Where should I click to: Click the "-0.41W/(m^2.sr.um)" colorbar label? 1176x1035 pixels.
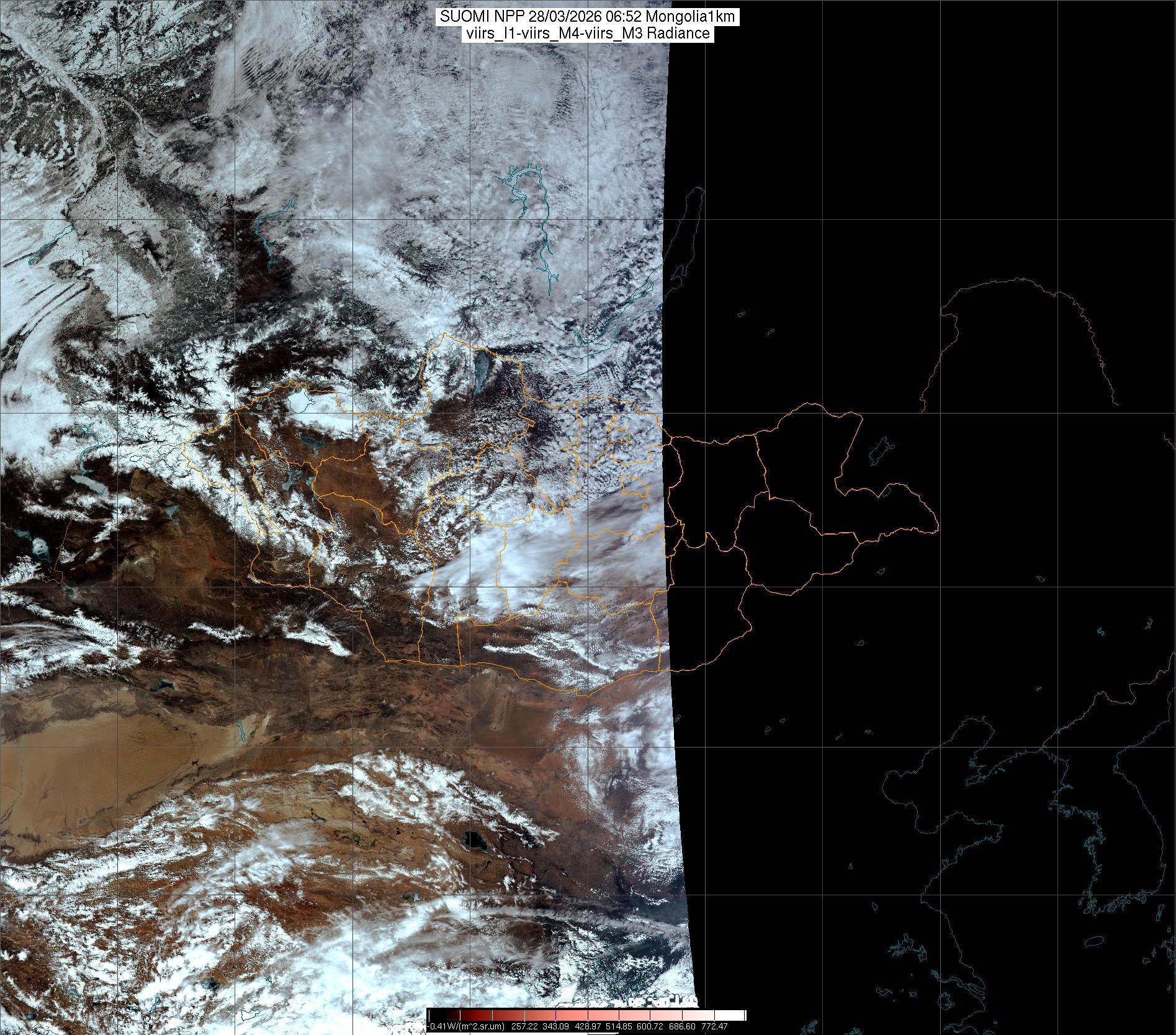[x=467, y=1026]
